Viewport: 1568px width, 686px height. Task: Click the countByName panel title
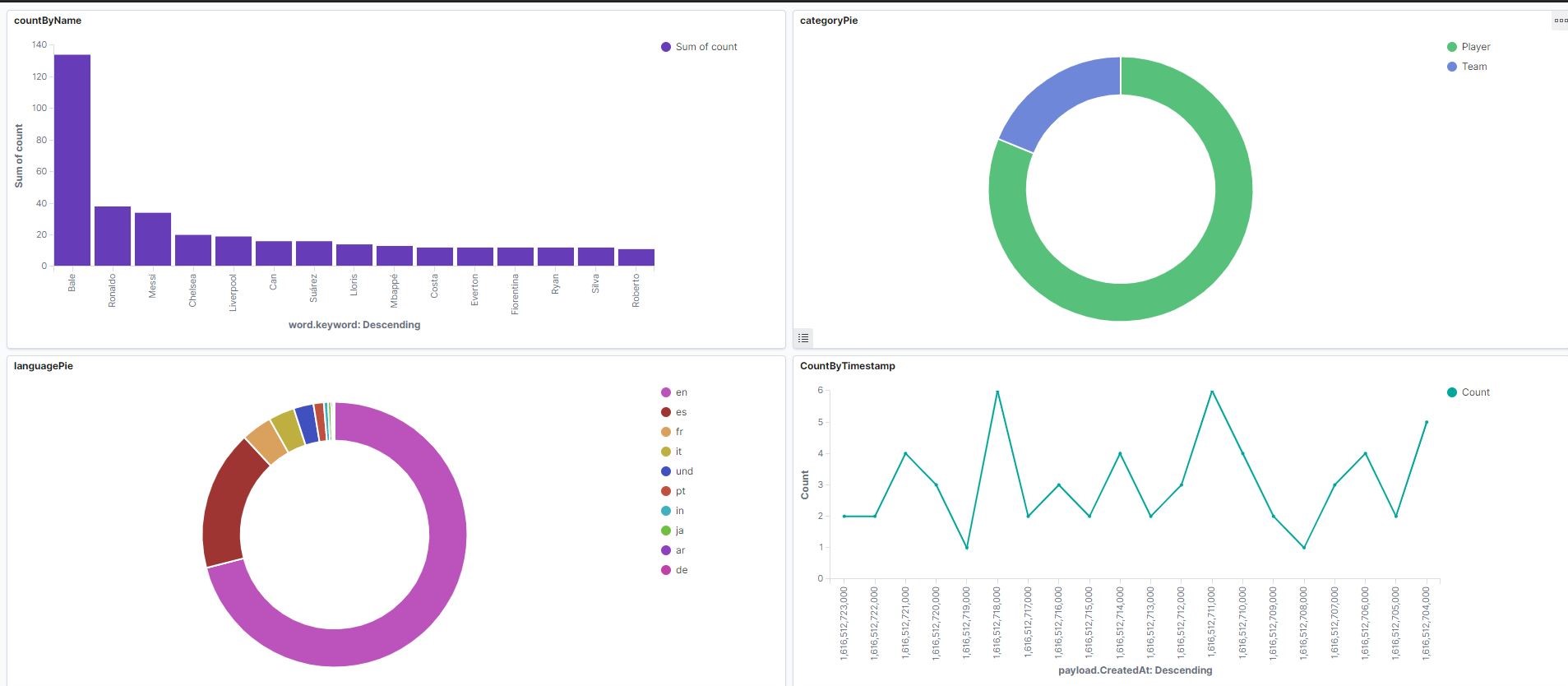48,21
